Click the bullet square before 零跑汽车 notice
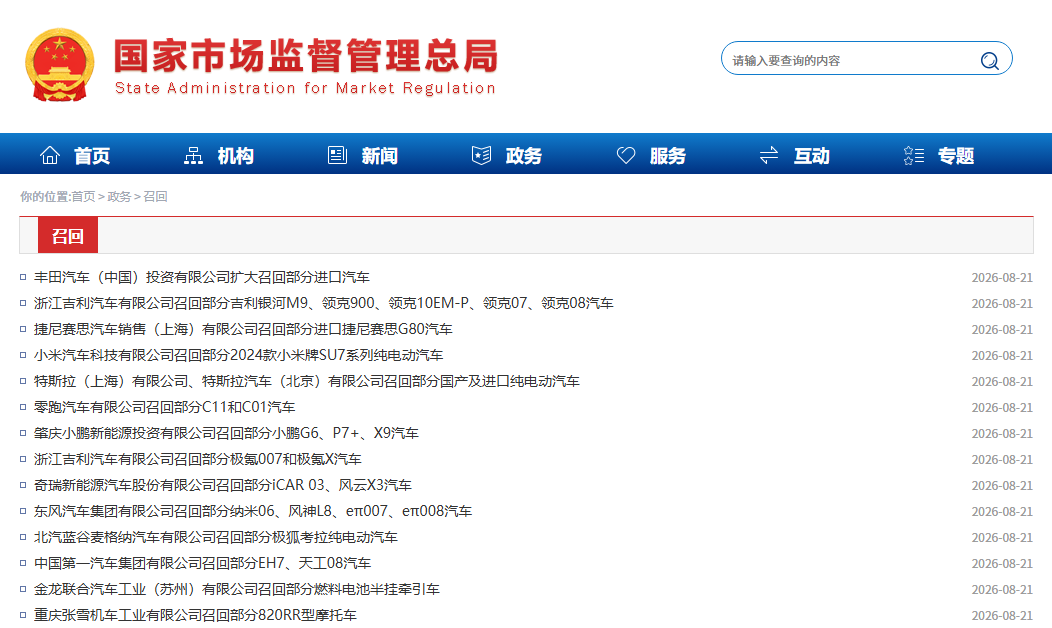The height and width of the screenshot is (628, 1052). click(x=23, y=407)
